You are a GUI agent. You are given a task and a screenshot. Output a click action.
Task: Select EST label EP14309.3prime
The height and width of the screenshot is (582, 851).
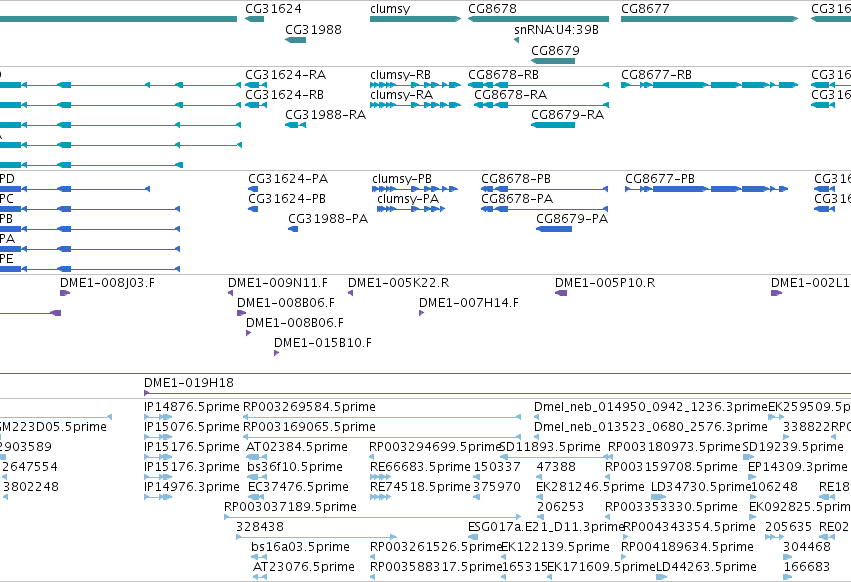(798, 467)
